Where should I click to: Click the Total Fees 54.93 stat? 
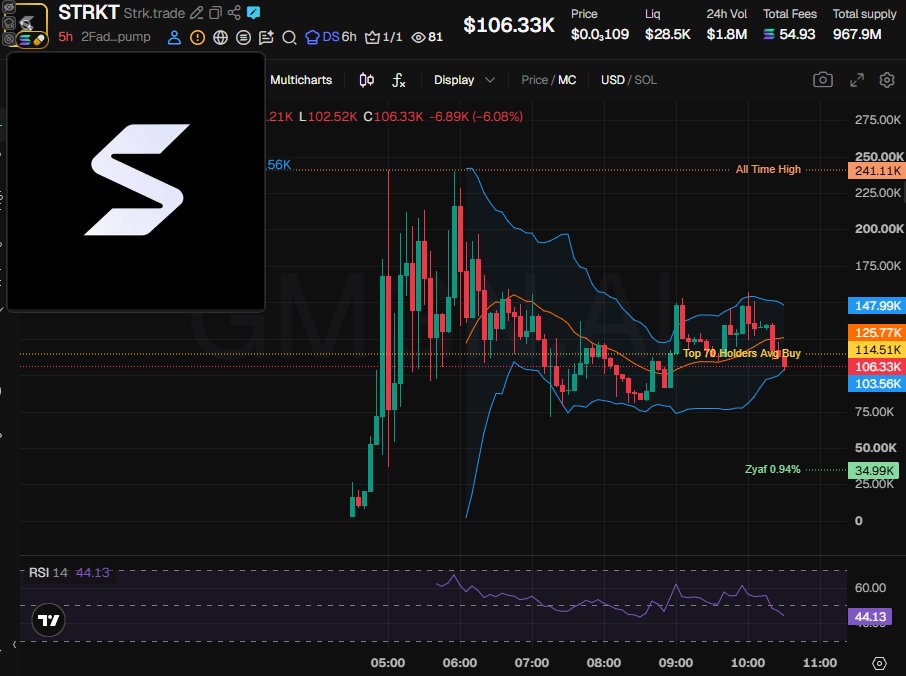click(789, 25)
